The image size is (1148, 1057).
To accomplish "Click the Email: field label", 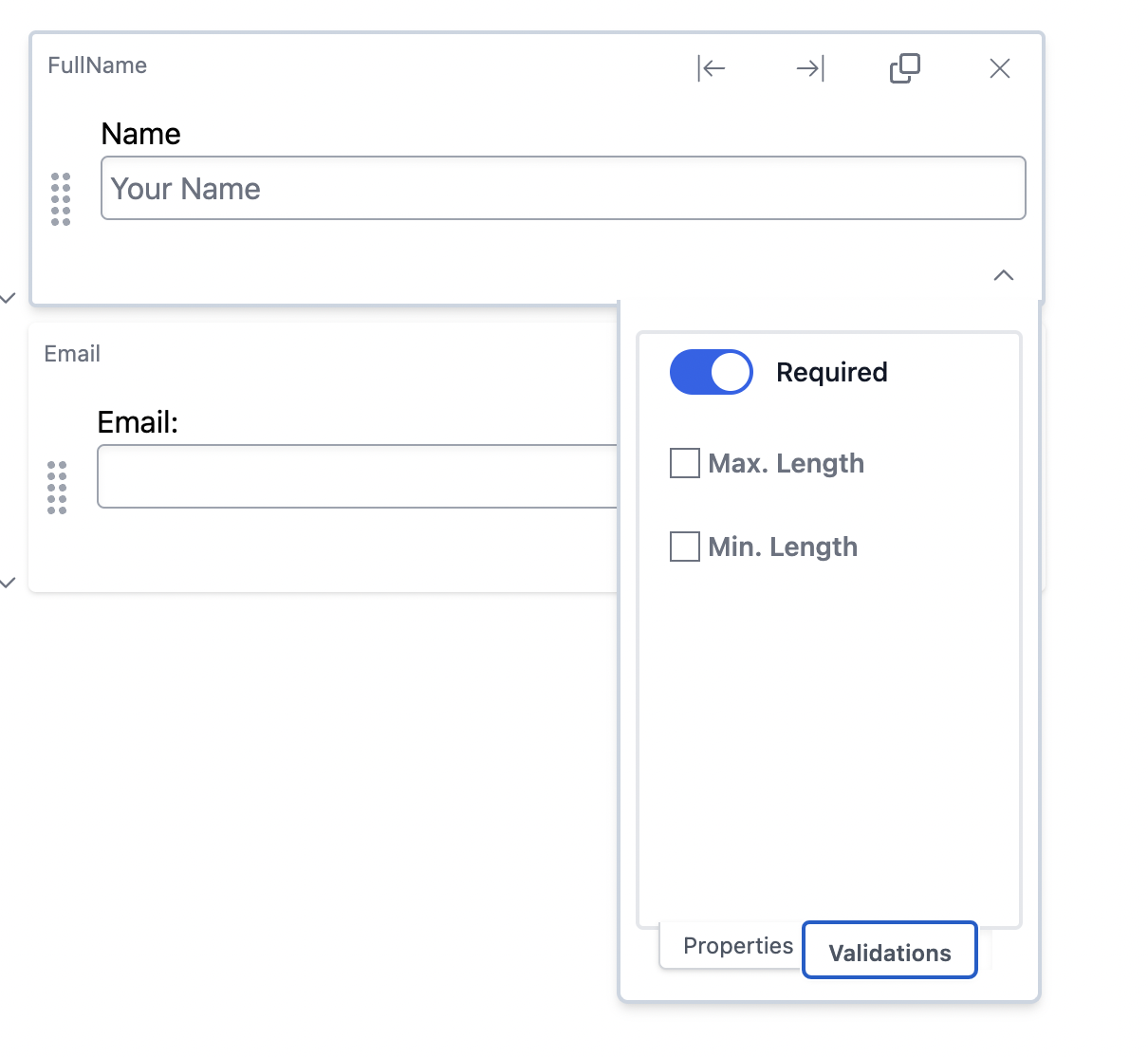I will tap(138, 421).
